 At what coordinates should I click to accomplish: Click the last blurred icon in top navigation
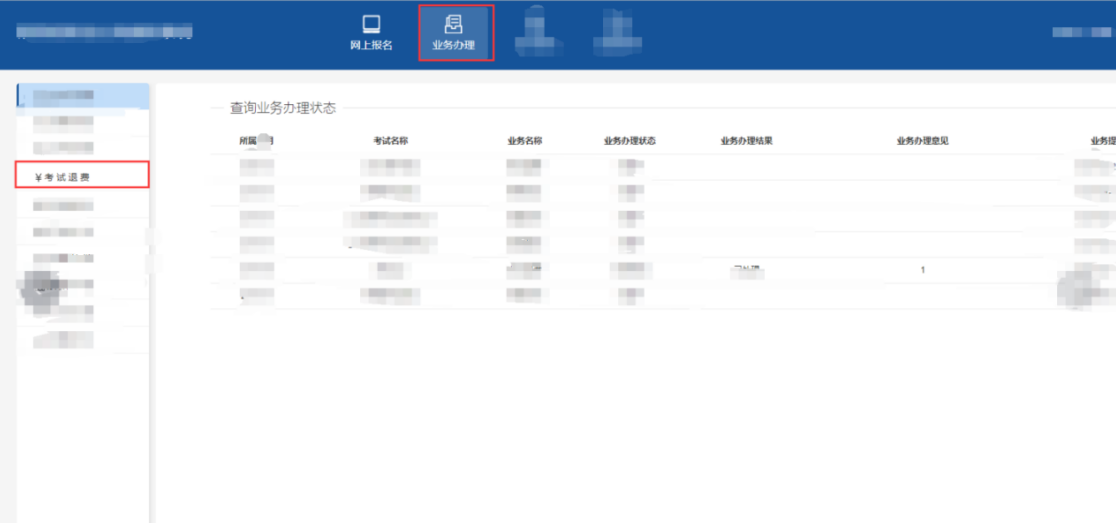coord(616,32)
